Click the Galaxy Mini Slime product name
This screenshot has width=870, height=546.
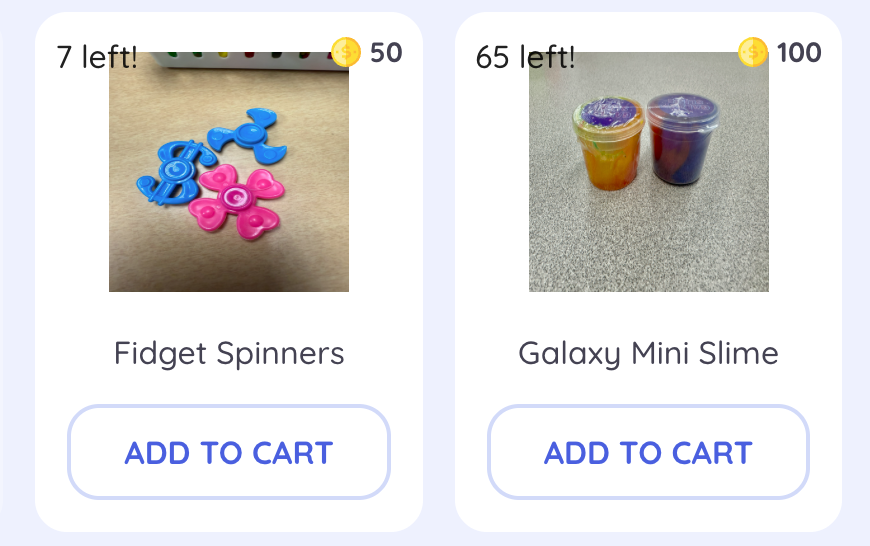pos(648,353)
